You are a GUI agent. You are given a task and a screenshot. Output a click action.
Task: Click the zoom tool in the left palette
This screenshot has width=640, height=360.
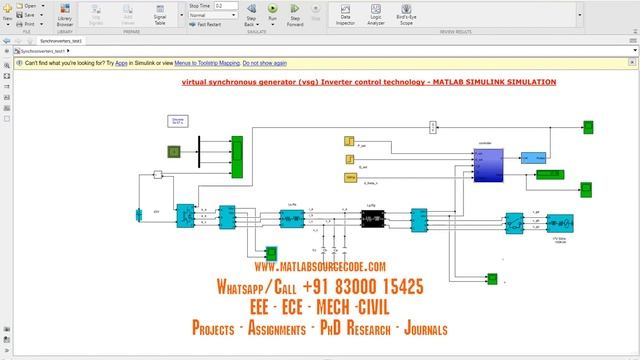[7, 65]
